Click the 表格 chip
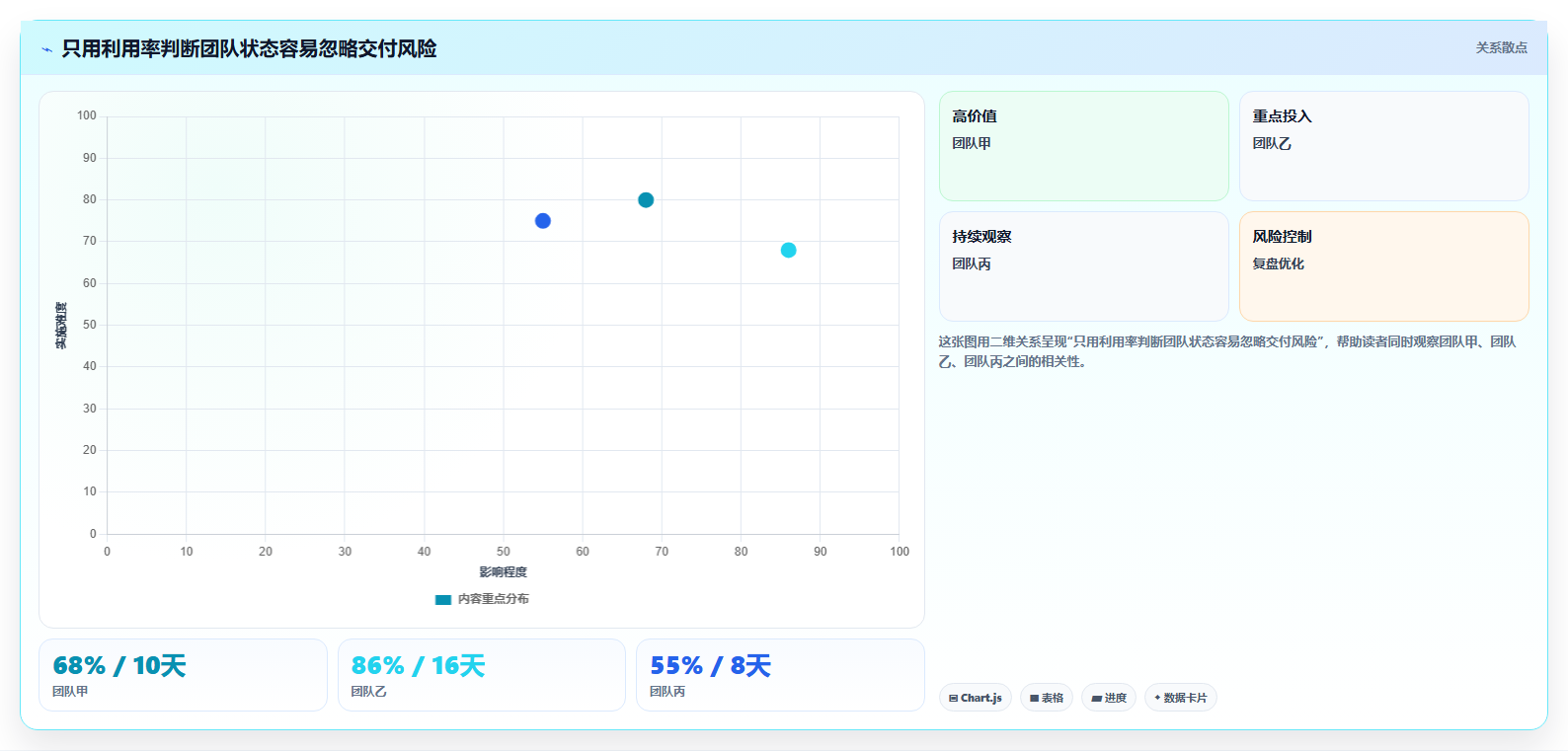Viewport: 1568px width, 751px height. pyautogui.click(x=1047, y=698)
